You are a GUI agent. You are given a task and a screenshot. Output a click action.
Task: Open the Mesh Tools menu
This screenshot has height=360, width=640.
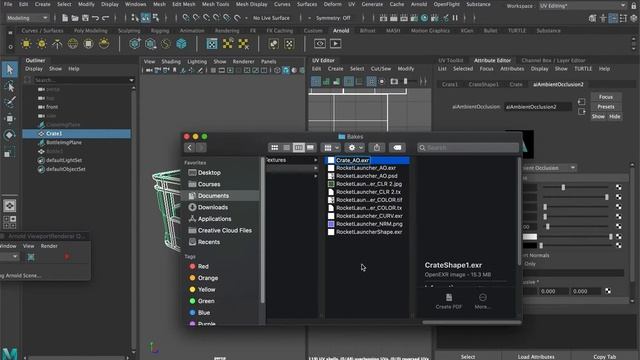(x=215, y=4)
